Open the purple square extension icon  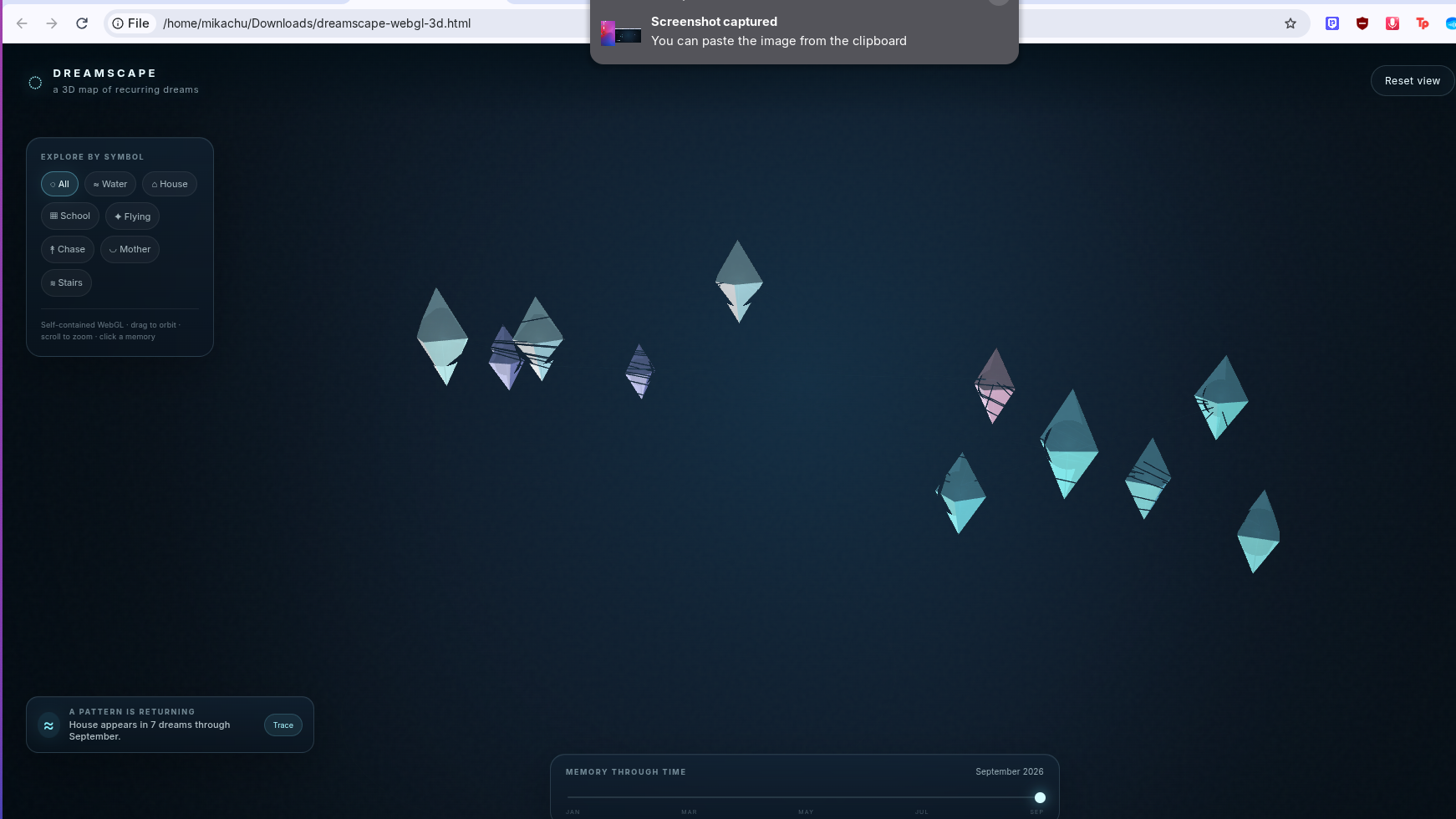(x=1332, y=23)
